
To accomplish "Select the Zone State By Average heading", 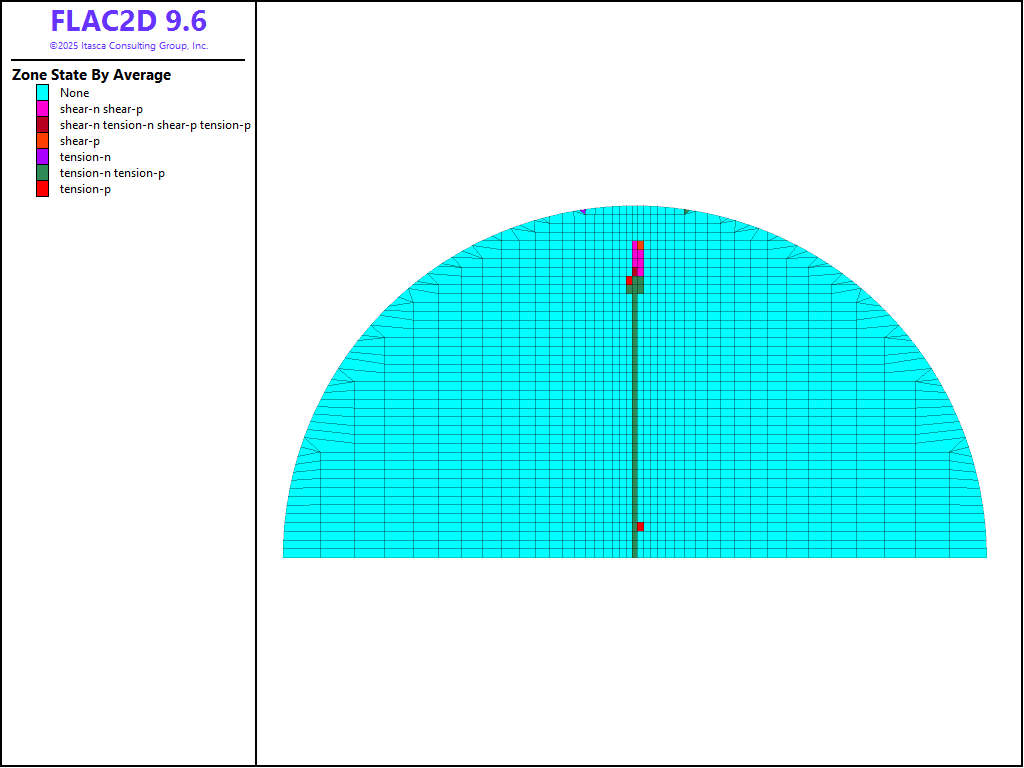I will [x=91, y=75].
